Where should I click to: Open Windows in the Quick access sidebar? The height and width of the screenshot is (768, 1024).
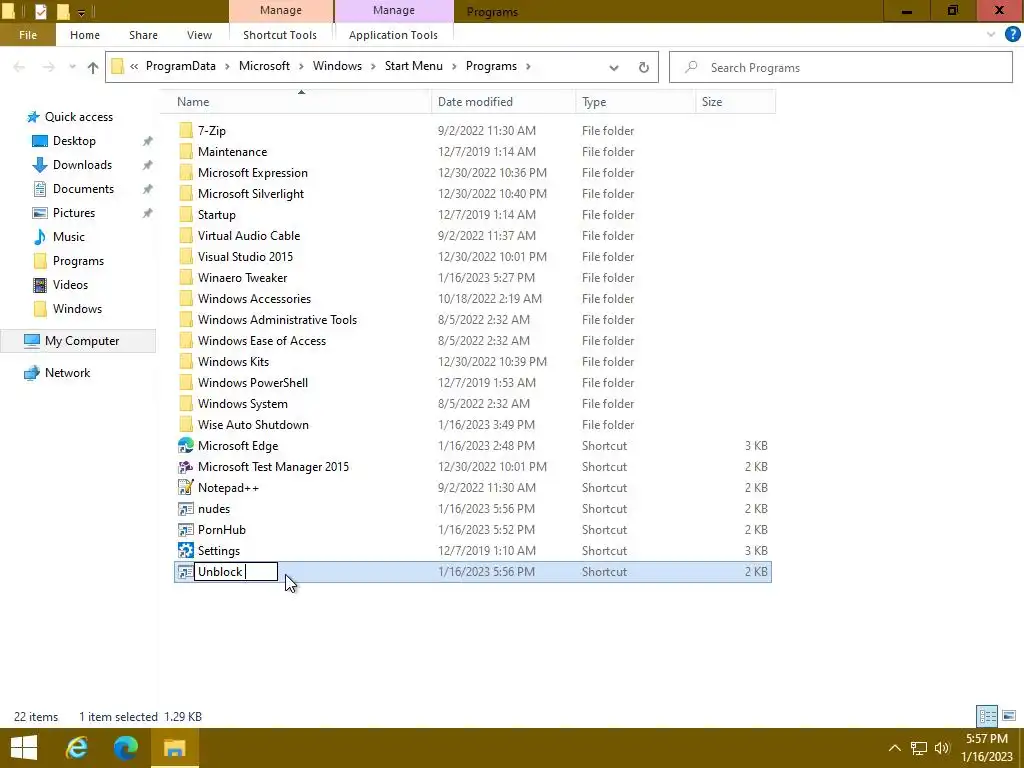pyautogui.click(x=77, y=309)
